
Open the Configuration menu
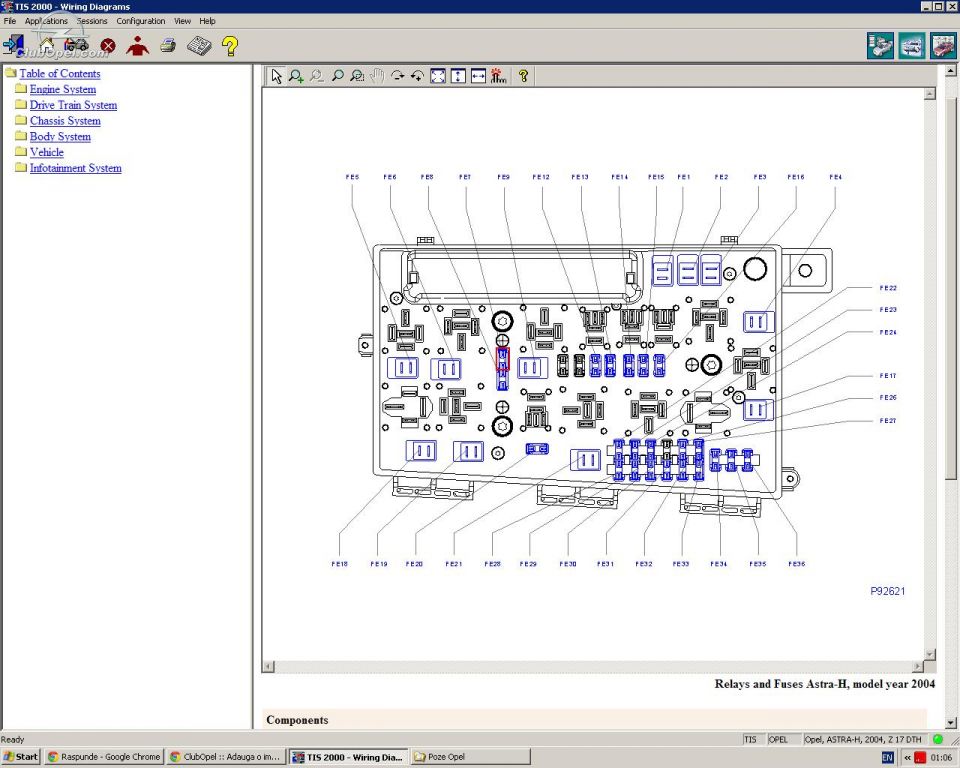click(141, 21)
